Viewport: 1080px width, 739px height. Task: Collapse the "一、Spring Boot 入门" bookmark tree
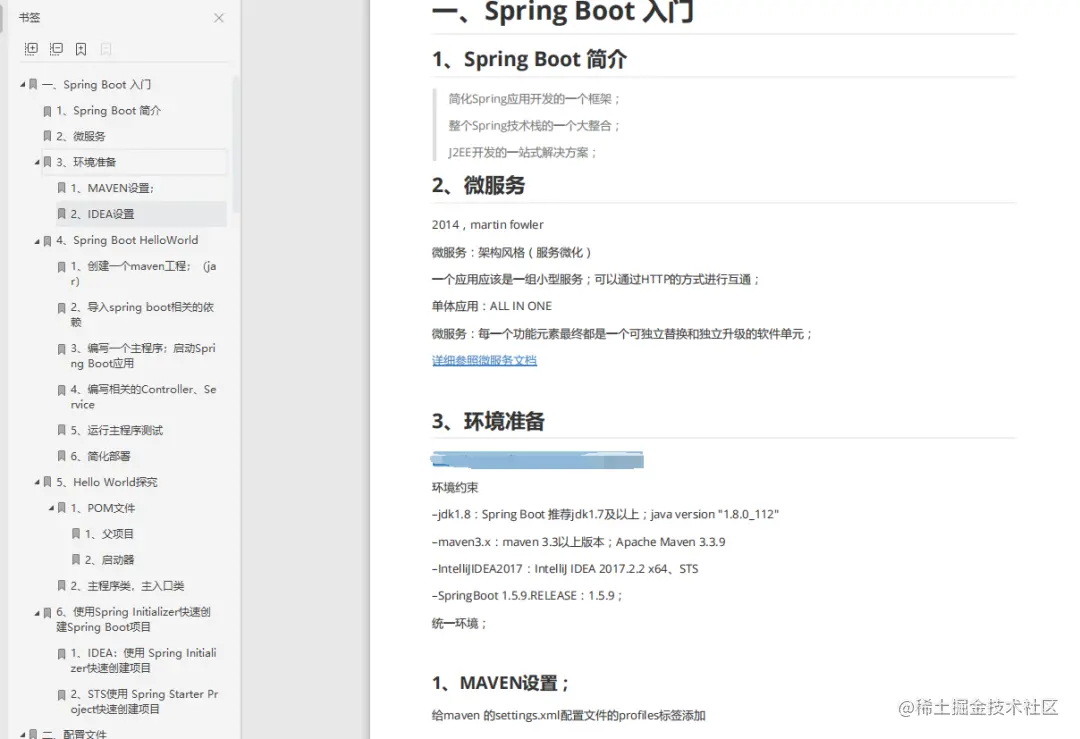click(x=22, y=84)
